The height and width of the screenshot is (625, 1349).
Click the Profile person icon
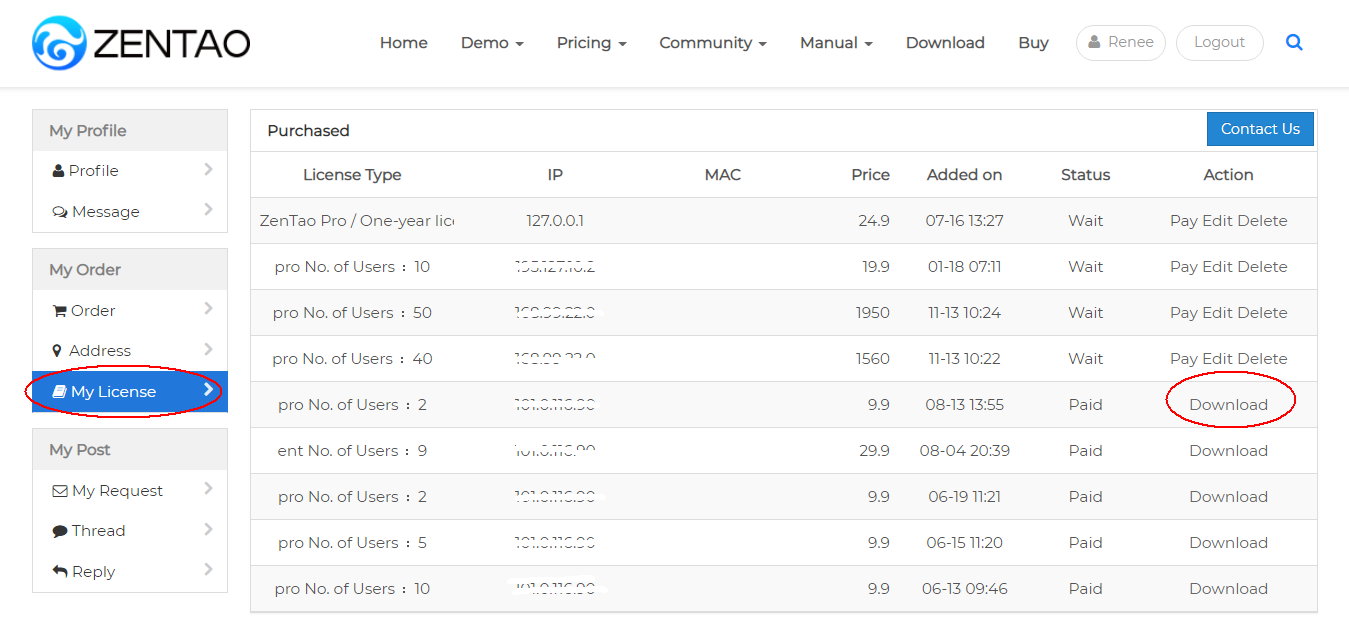pos(58,171)
